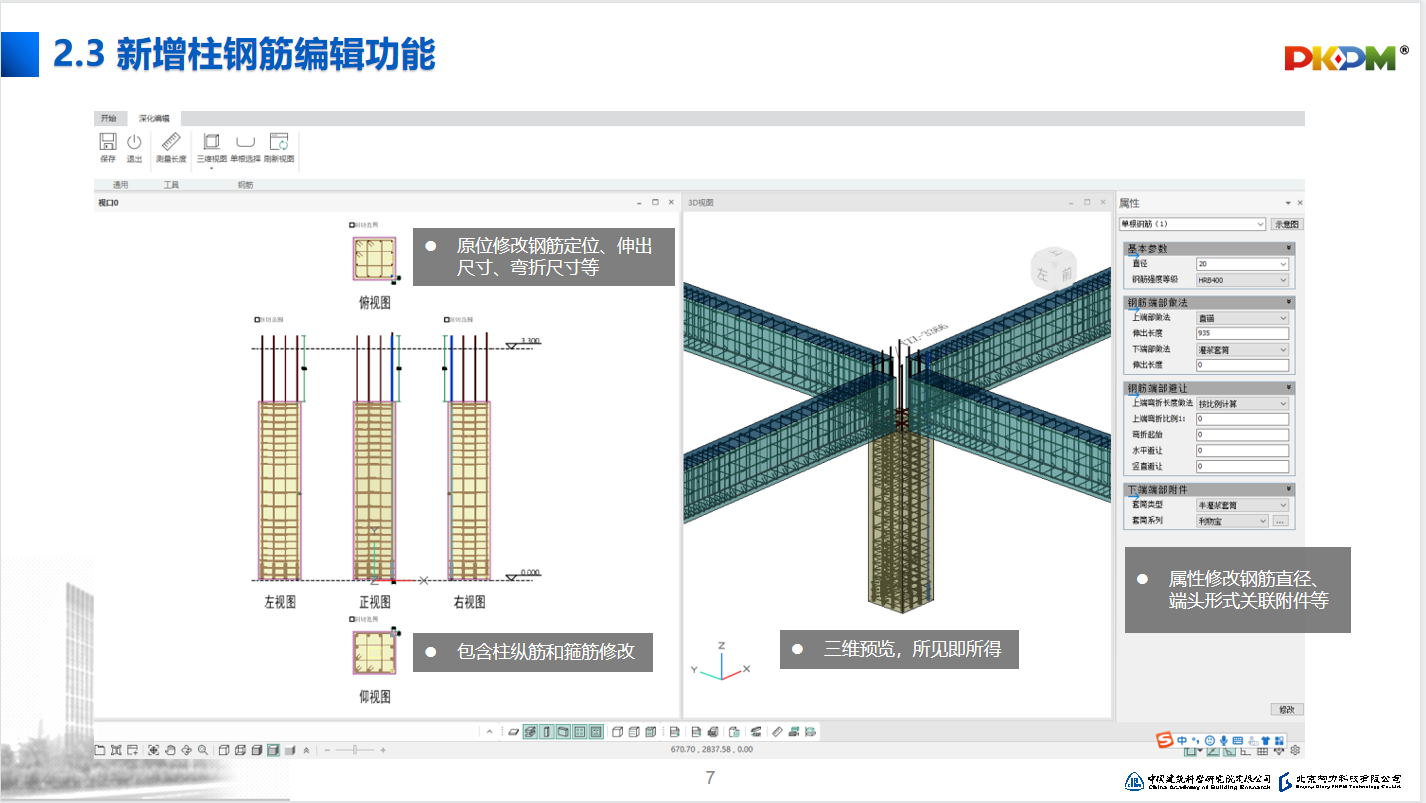
Task: Open the 套筒类型 dropdown showing 半灌浆套筒
Action: [x=1242, y=505]
